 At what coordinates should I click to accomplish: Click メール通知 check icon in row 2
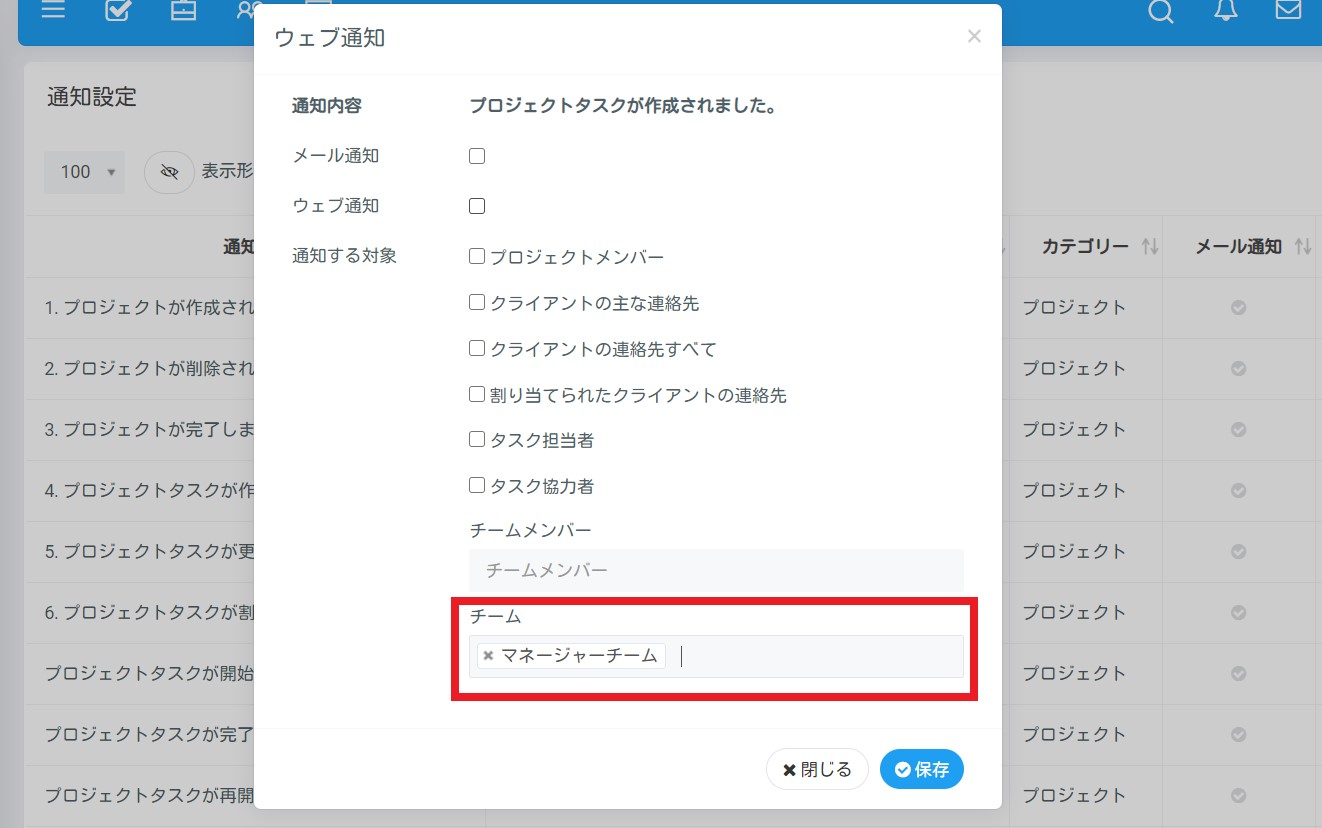point(1238,369)
